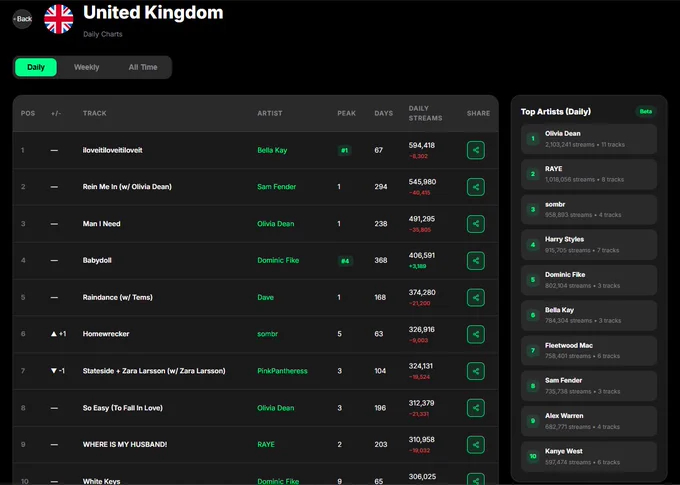Share the WHERE IS MY HUSBAND! track

point(476,445)
